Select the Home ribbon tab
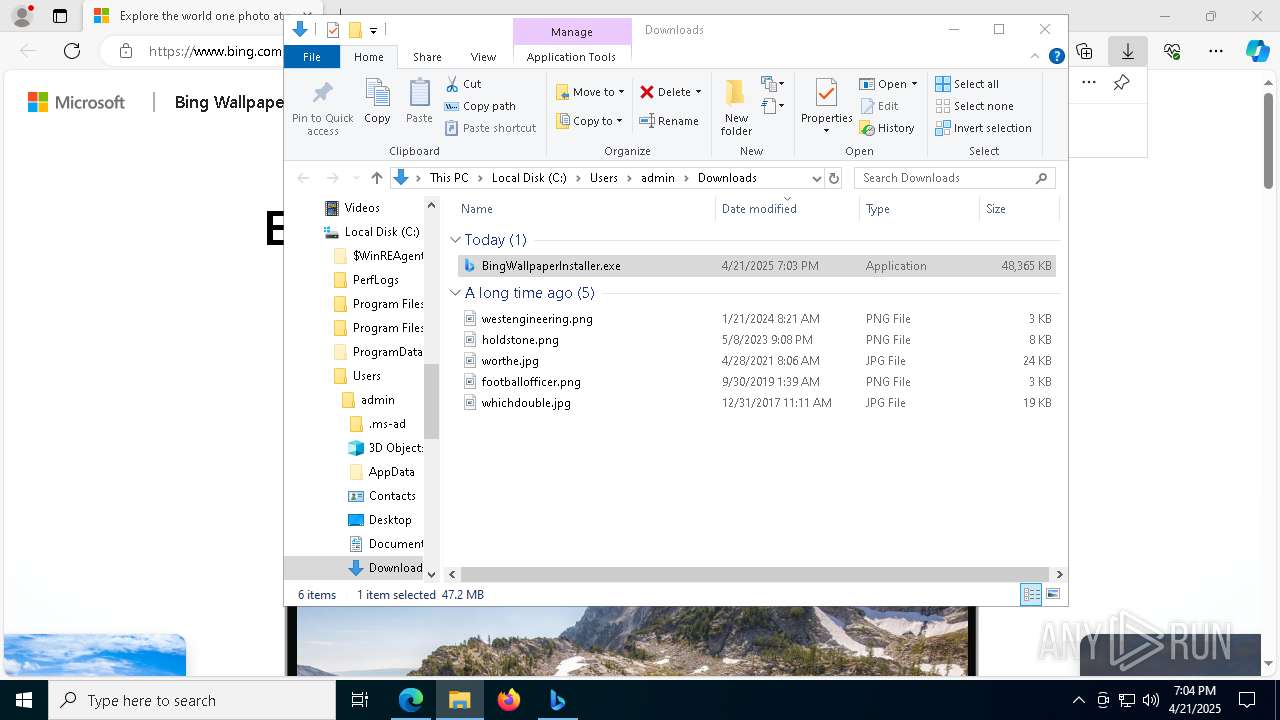Image resolution: width=1280 pixels, height=720 pixels. 368,57
